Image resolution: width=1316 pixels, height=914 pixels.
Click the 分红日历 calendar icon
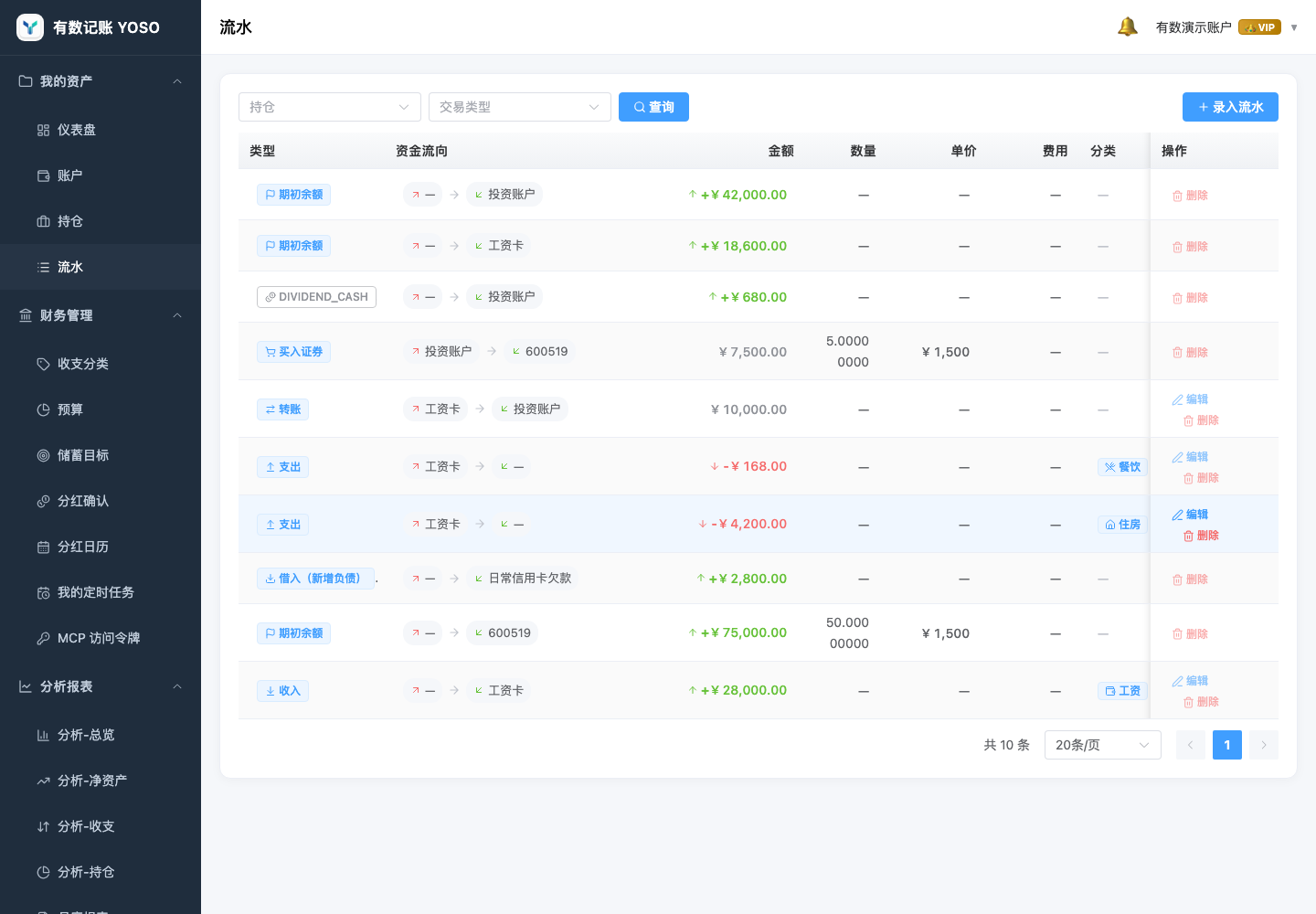tap(43, 547)
